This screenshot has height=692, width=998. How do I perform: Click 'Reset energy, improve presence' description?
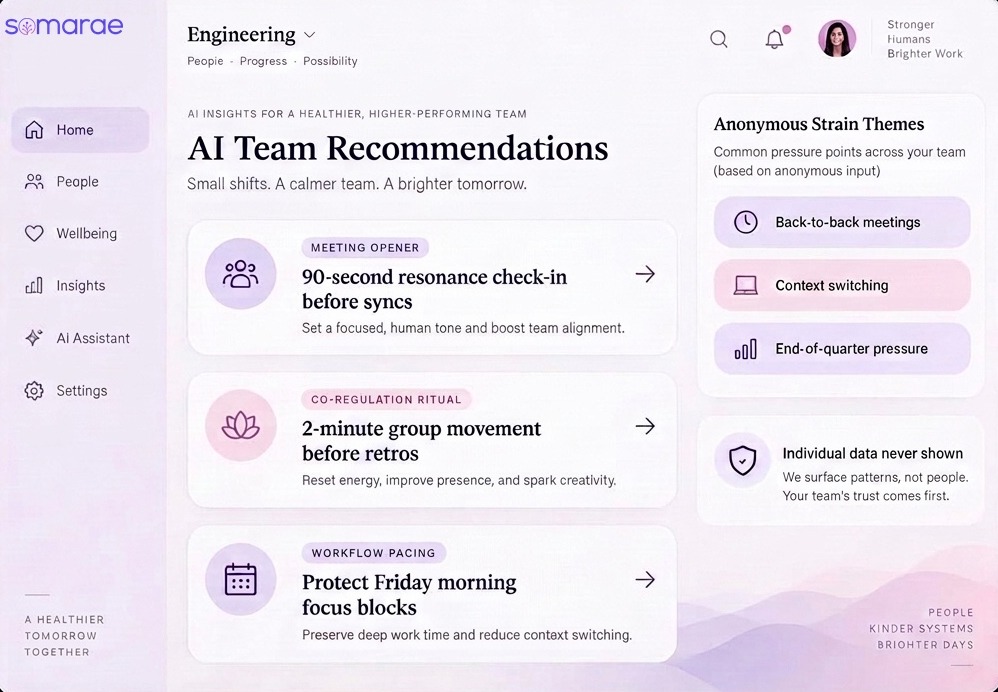459,481
